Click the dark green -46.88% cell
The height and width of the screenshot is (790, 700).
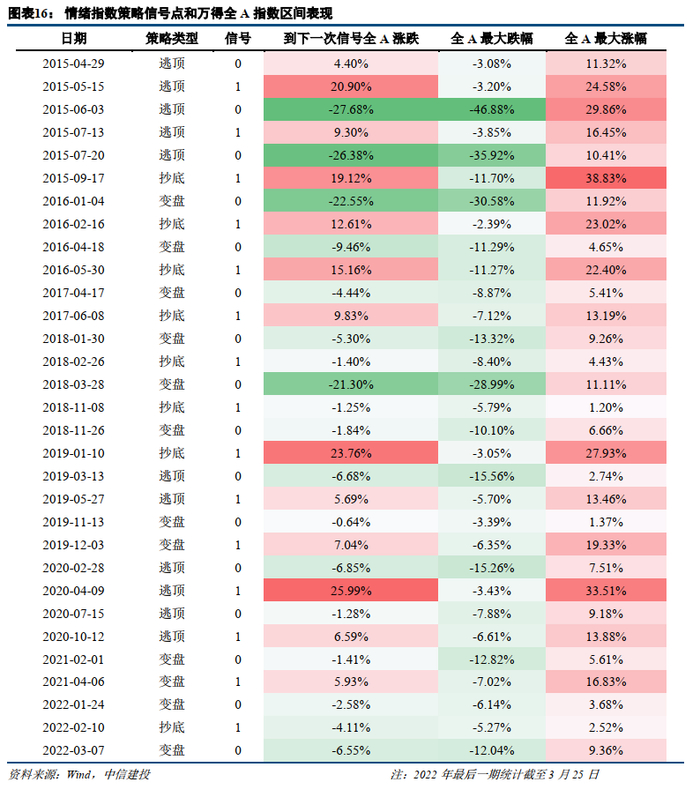tap(490, 109)
